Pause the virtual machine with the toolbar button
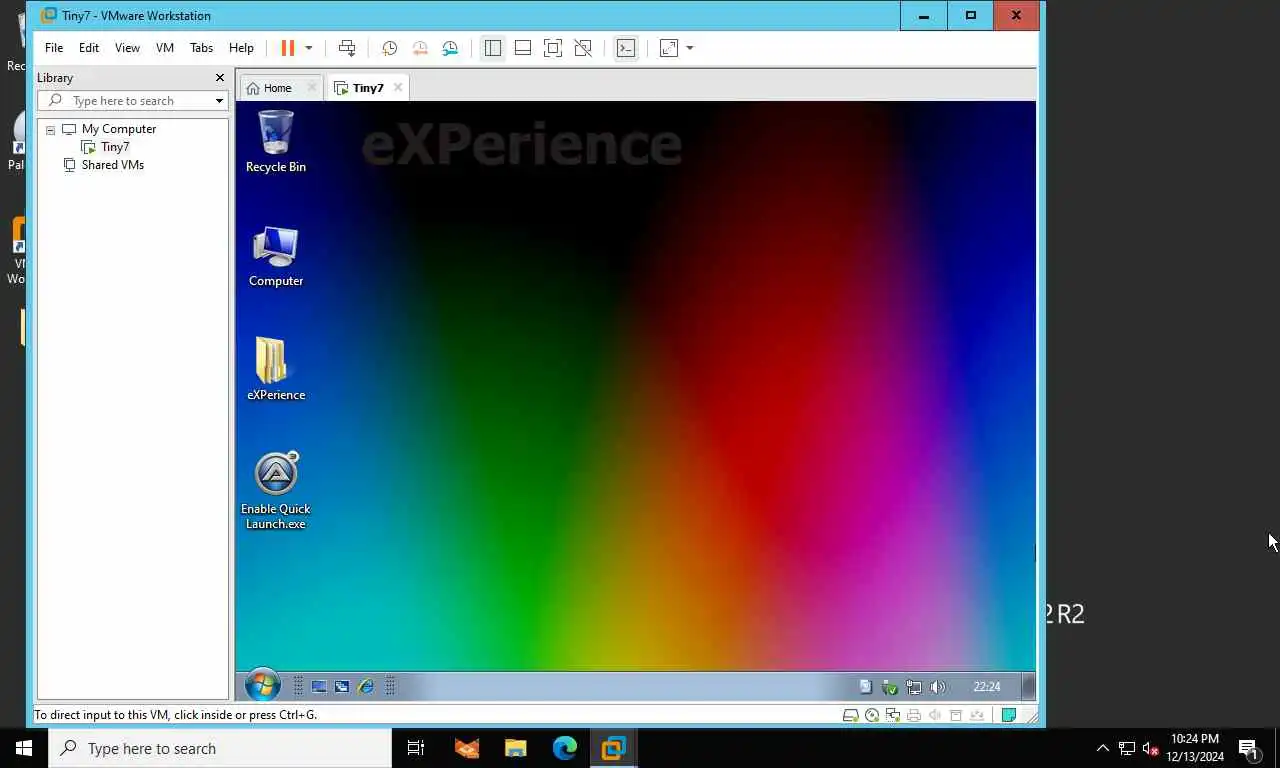The image size is (1280, 768). [287, 48]
